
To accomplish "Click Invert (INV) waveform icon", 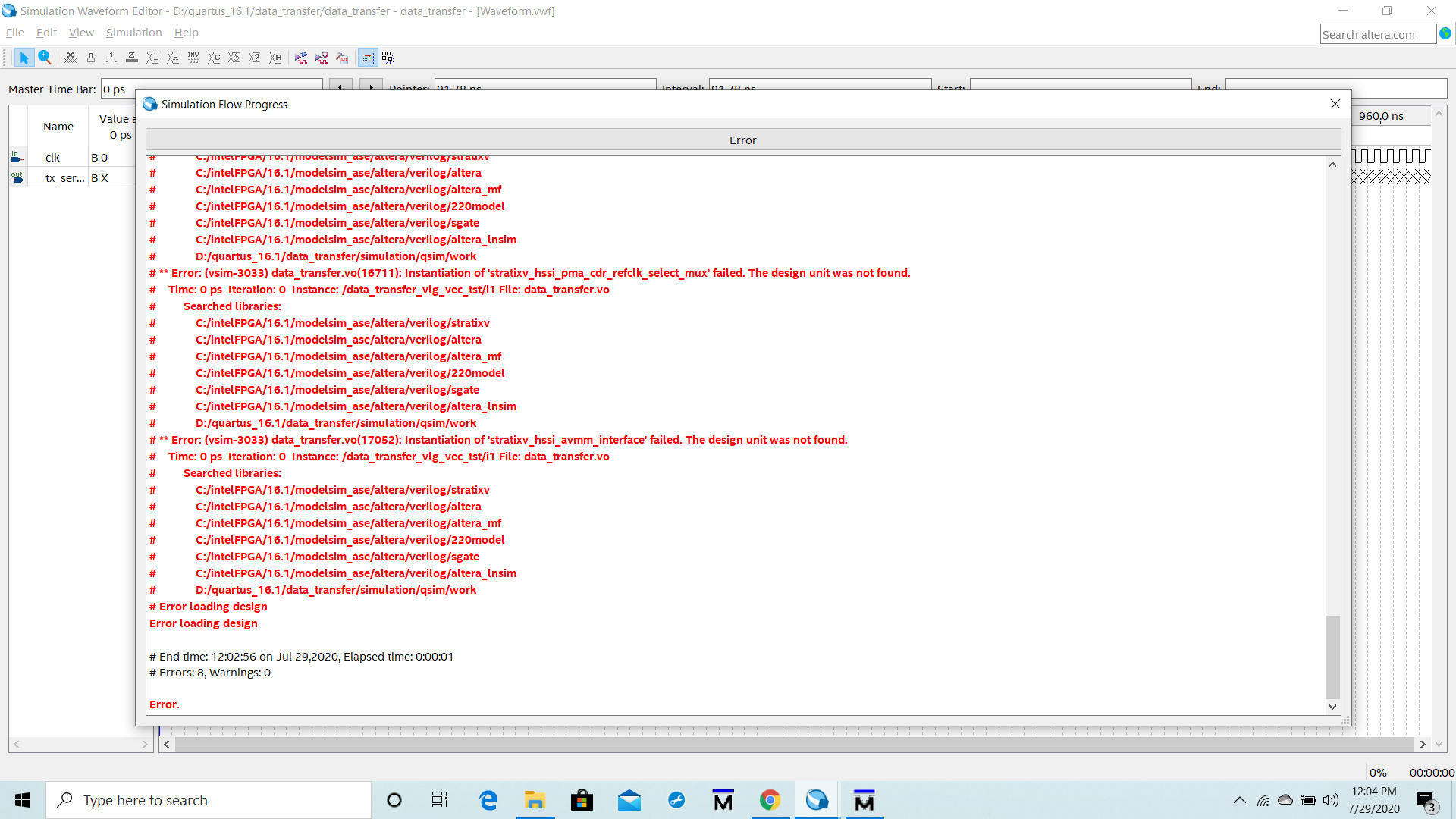I will click(x=193, y=58).
